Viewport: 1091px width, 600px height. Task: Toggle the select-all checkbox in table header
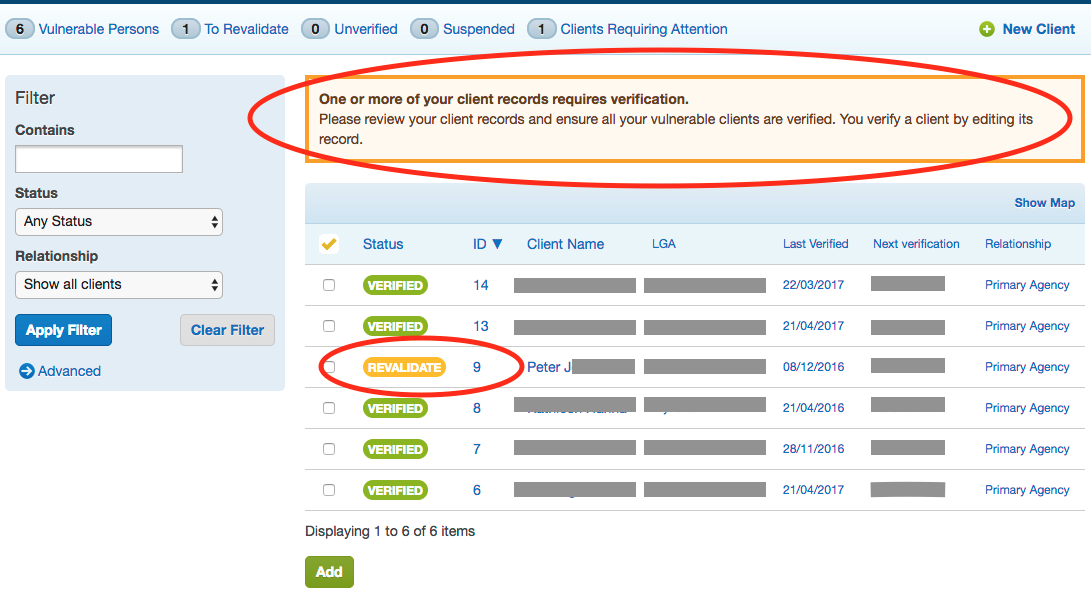point(328,244)
